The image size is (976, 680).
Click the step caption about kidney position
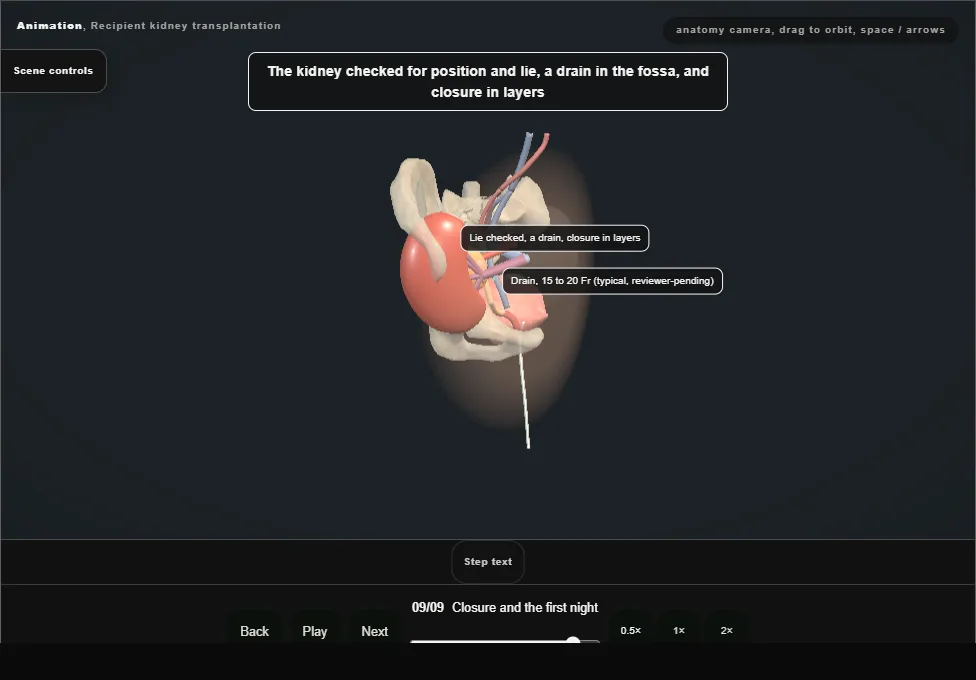(487, 82)
